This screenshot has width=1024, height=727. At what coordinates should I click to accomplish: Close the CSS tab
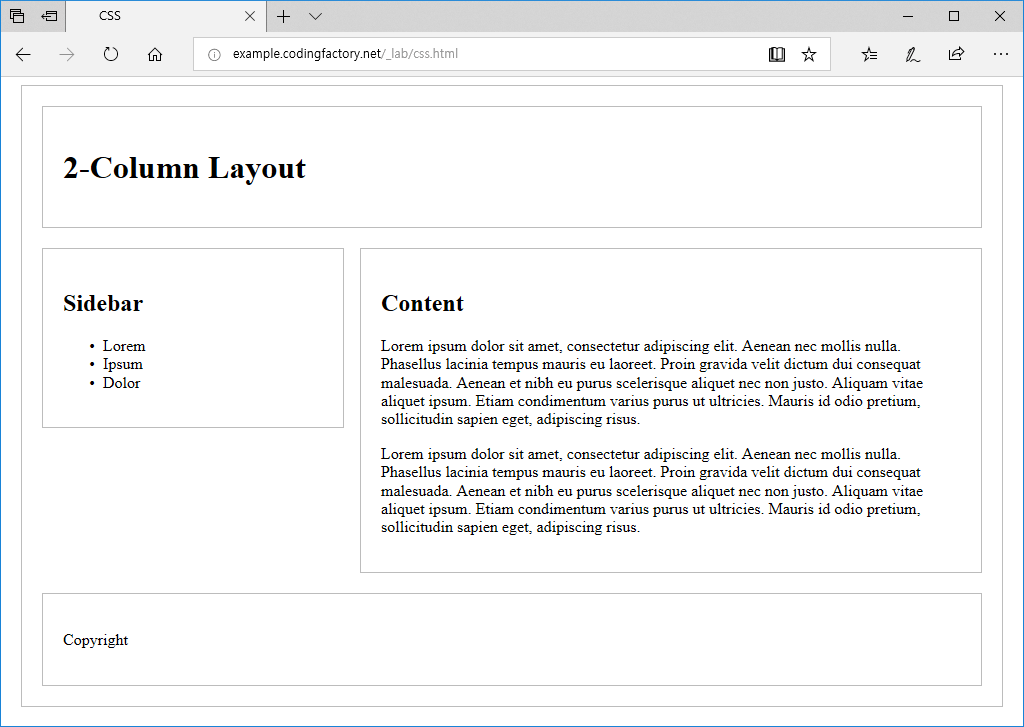[249, 16]
